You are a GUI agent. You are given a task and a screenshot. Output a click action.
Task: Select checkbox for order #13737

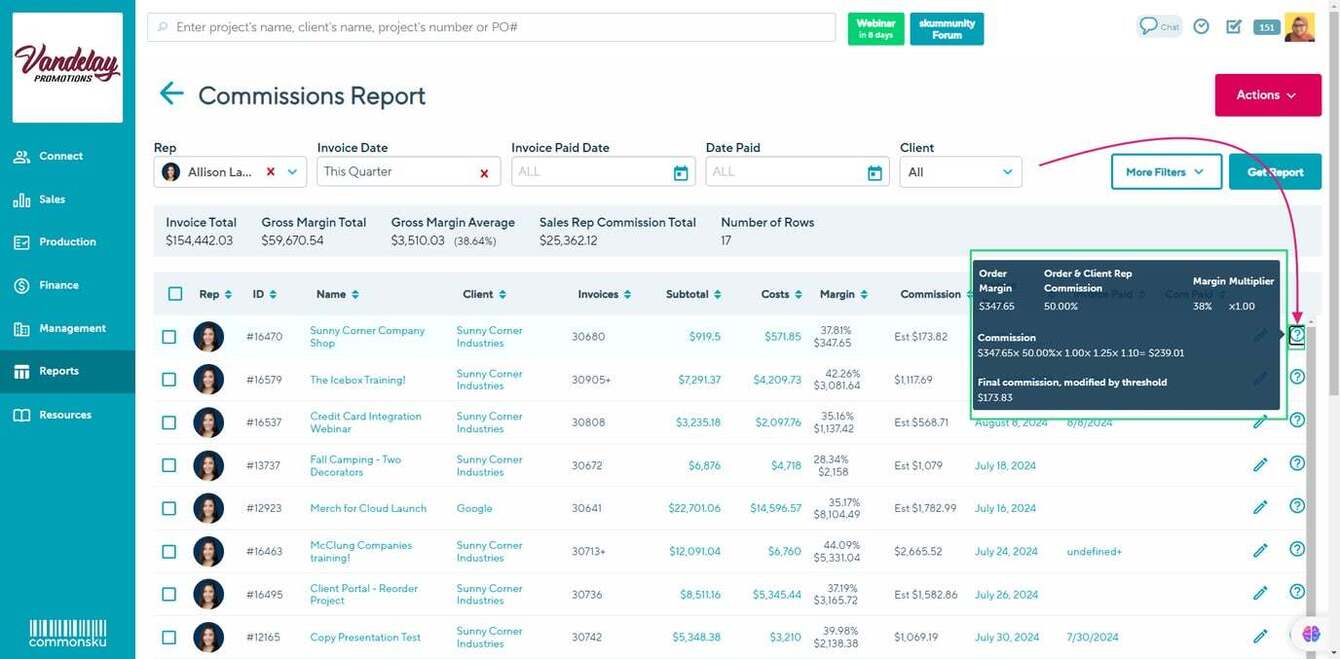click(169, 466)
